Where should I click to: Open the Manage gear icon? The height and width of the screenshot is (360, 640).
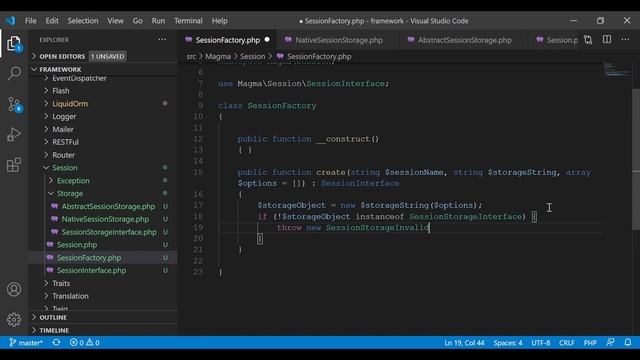click(14, 319)
